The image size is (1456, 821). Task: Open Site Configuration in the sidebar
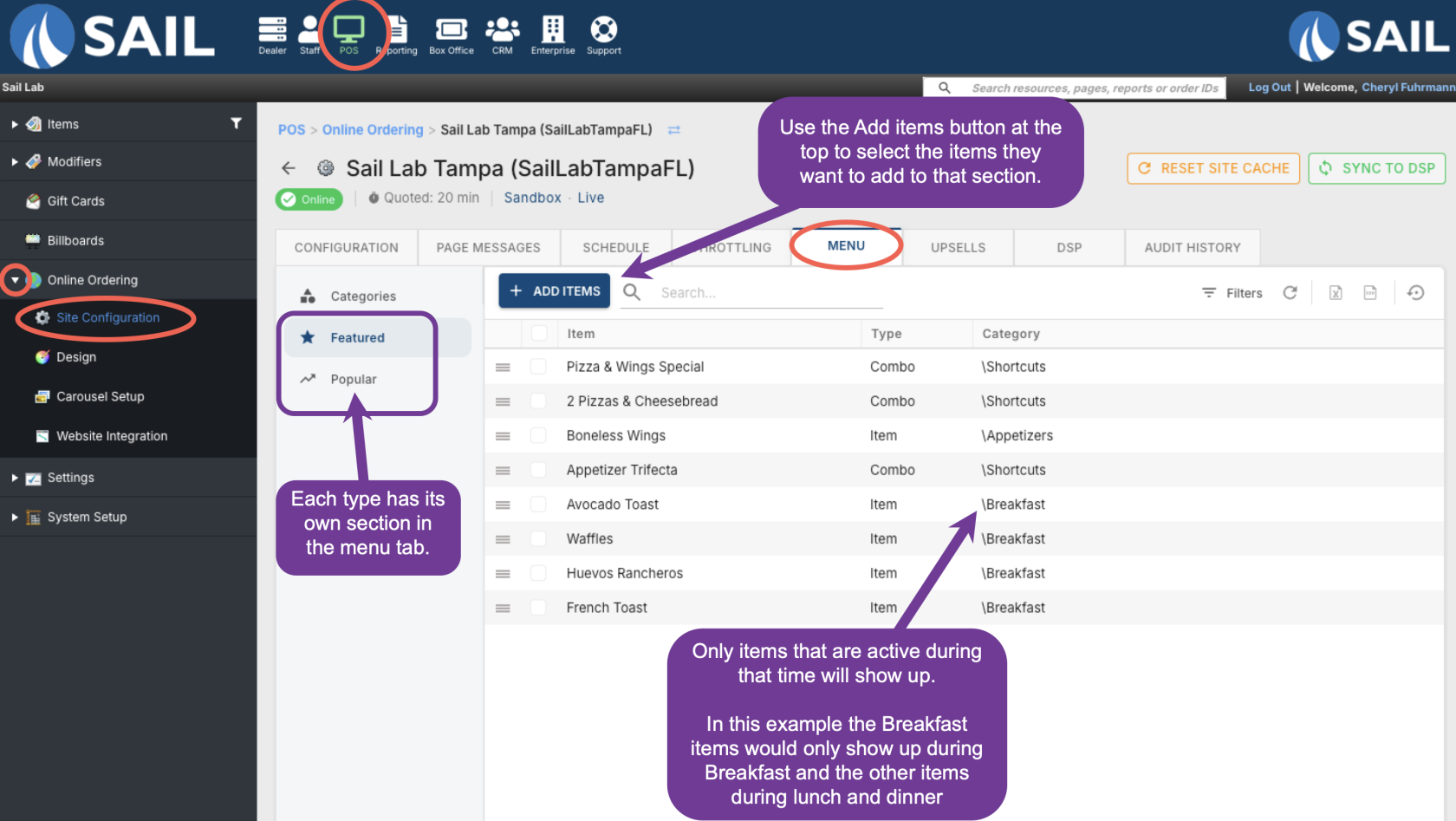click(x=107, y=318)
